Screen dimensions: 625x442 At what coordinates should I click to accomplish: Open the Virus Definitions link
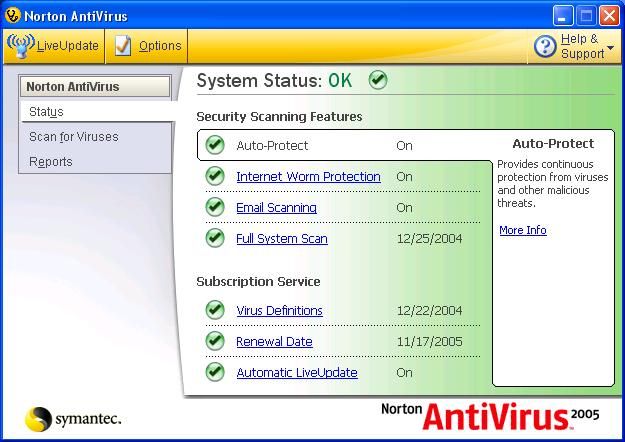279,310
